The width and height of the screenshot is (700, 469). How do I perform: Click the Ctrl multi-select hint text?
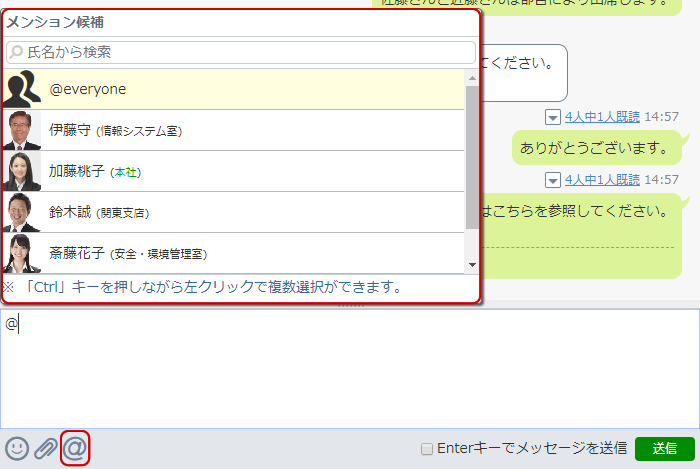coord(202,287)
